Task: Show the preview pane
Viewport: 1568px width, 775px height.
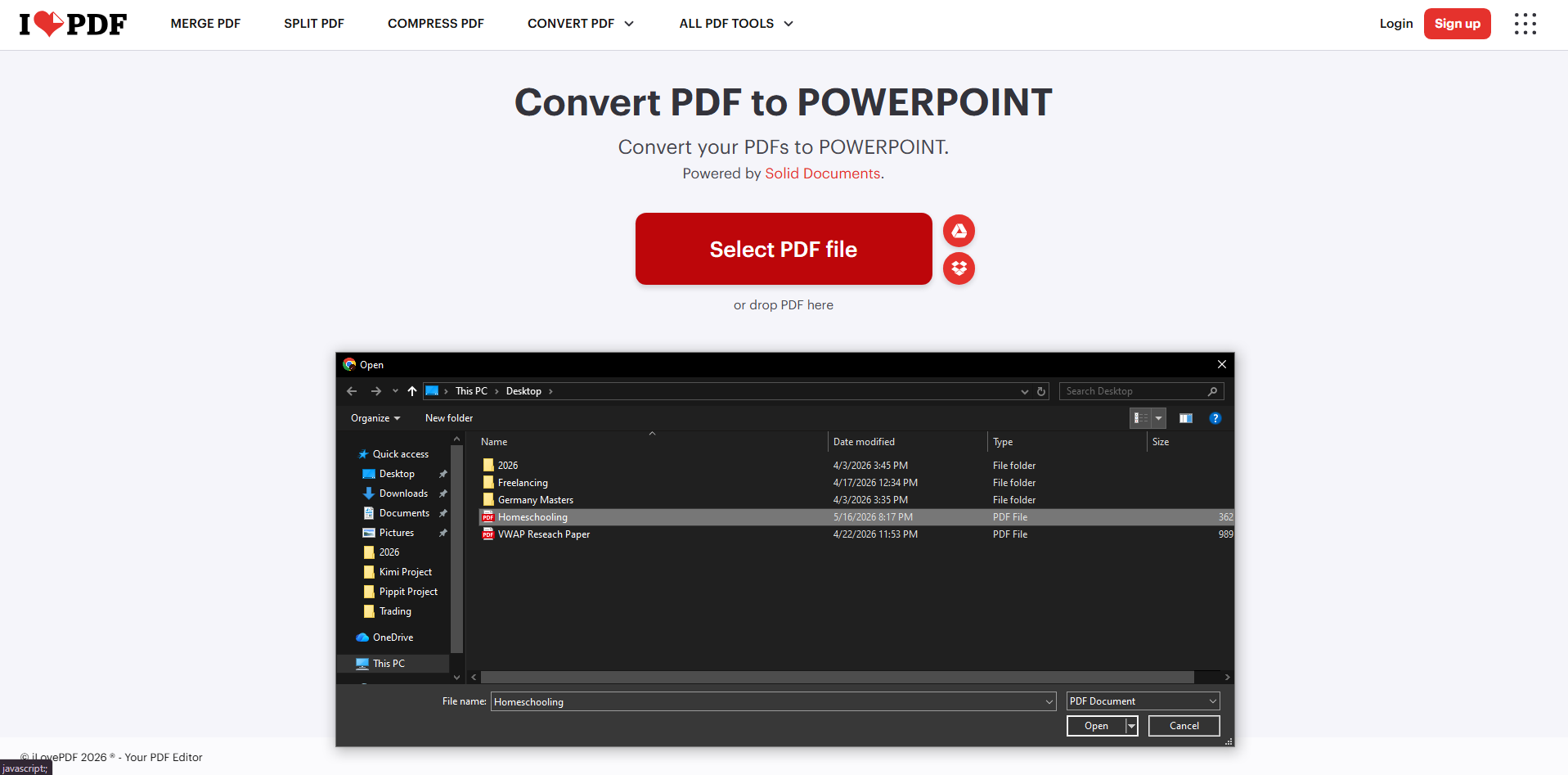Action: 1186,418
